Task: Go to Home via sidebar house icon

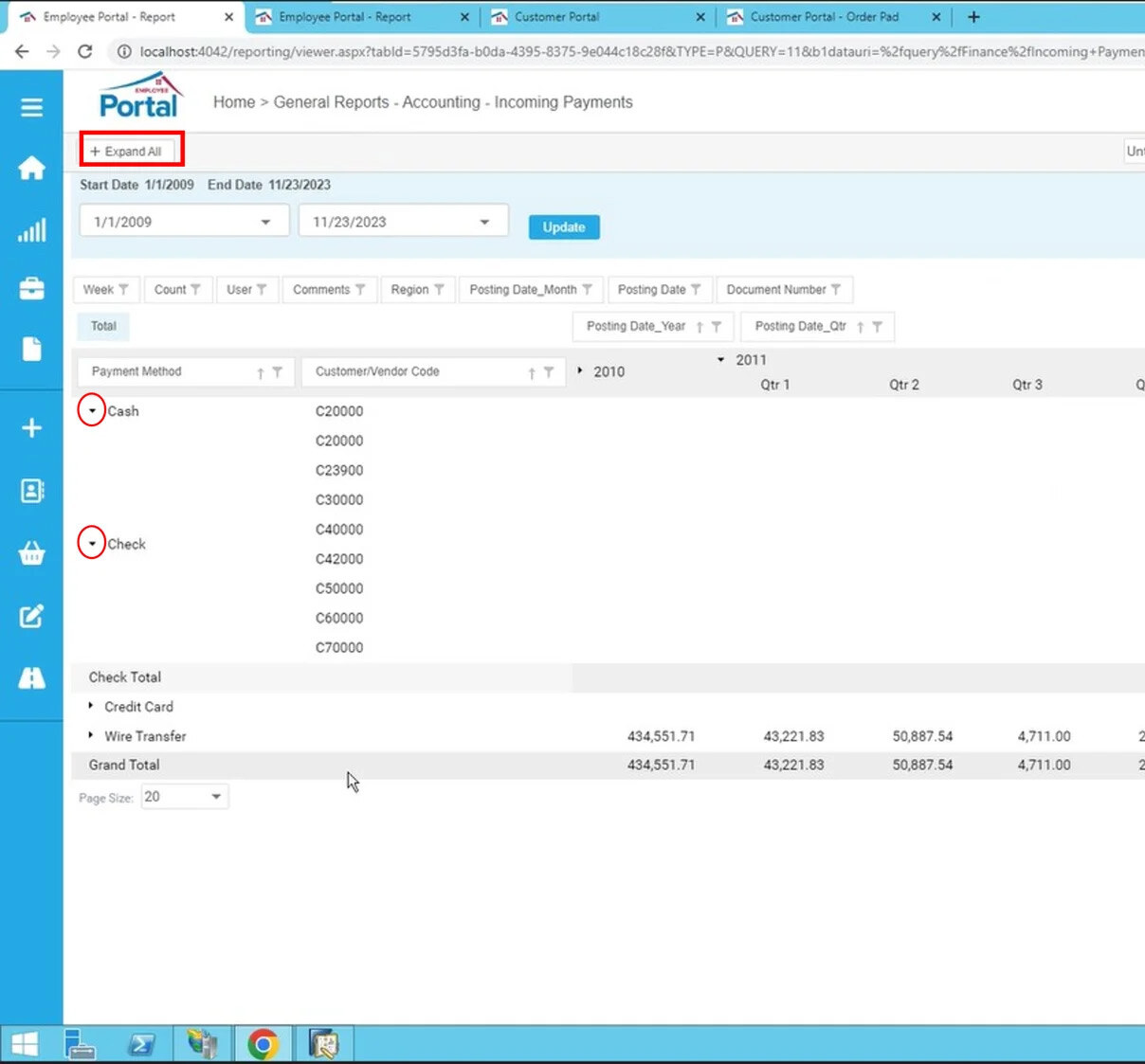Action: pos(31,168)
